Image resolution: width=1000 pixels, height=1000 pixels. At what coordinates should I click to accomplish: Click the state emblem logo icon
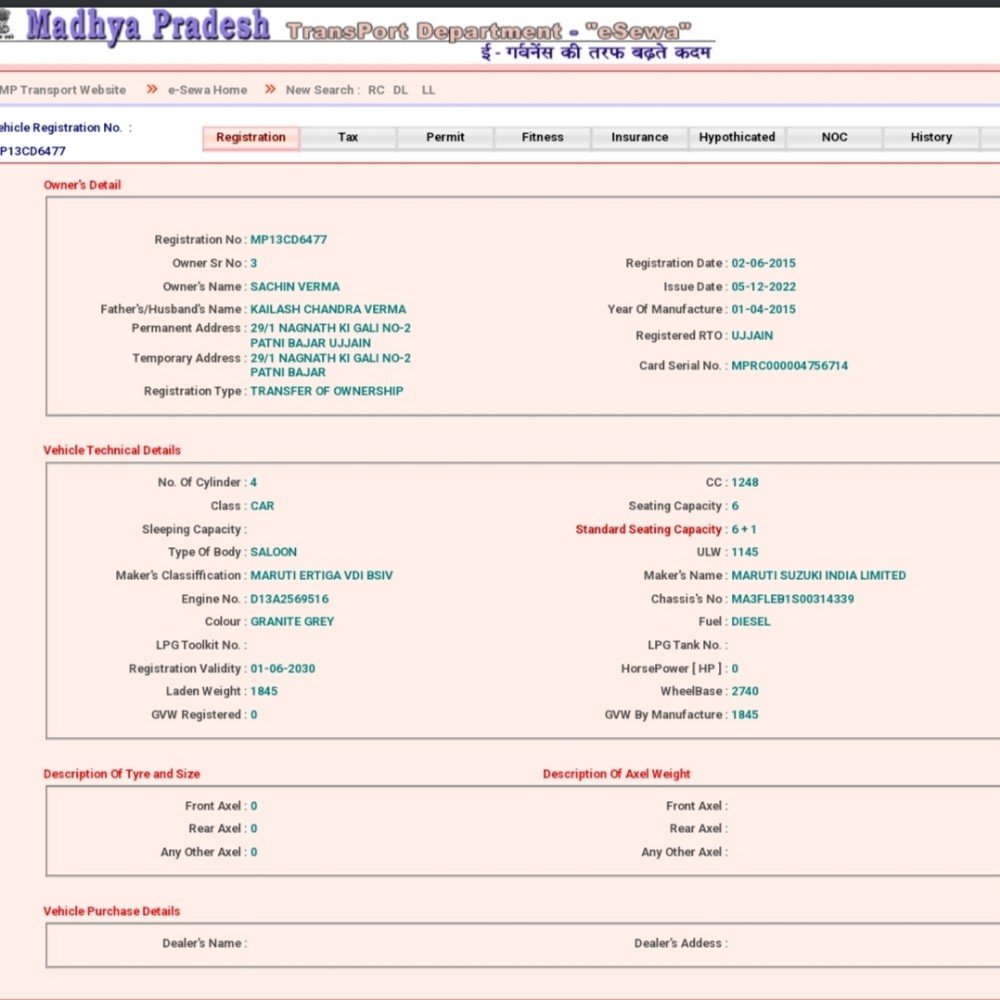click(6, 26)
